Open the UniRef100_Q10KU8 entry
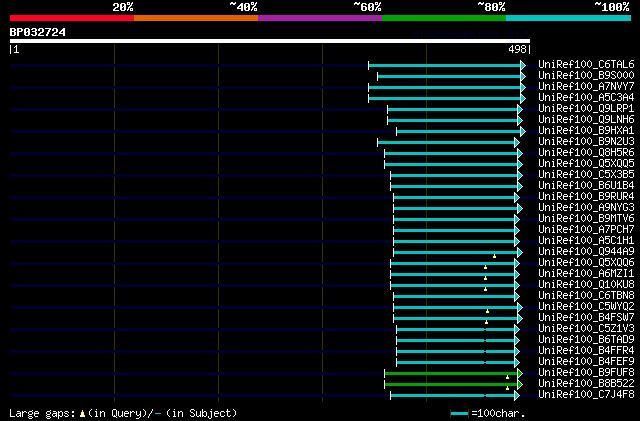 coord(586,285)
